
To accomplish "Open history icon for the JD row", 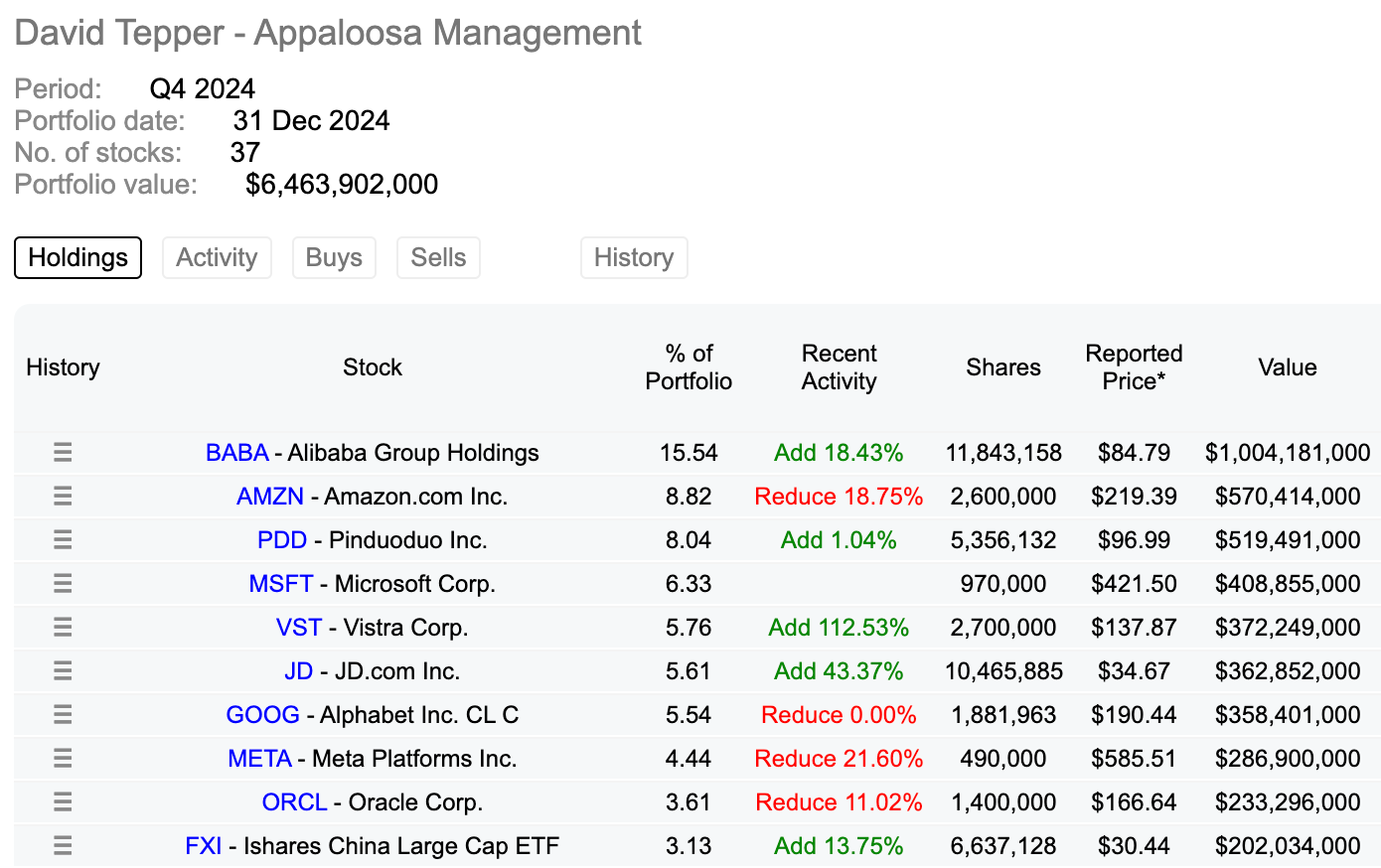I will click(x=63, y=671).
